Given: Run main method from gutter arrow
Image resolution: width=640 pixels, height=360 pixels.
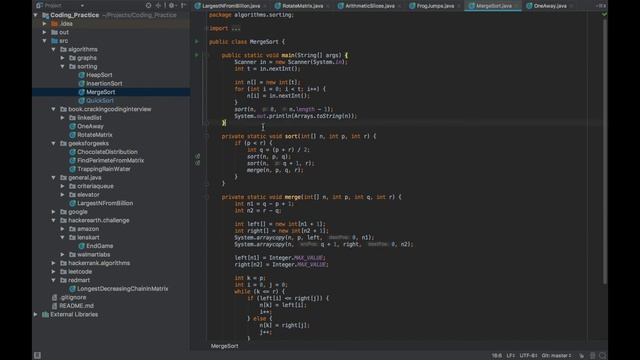Looking at the screenshot, I should 197,55.
